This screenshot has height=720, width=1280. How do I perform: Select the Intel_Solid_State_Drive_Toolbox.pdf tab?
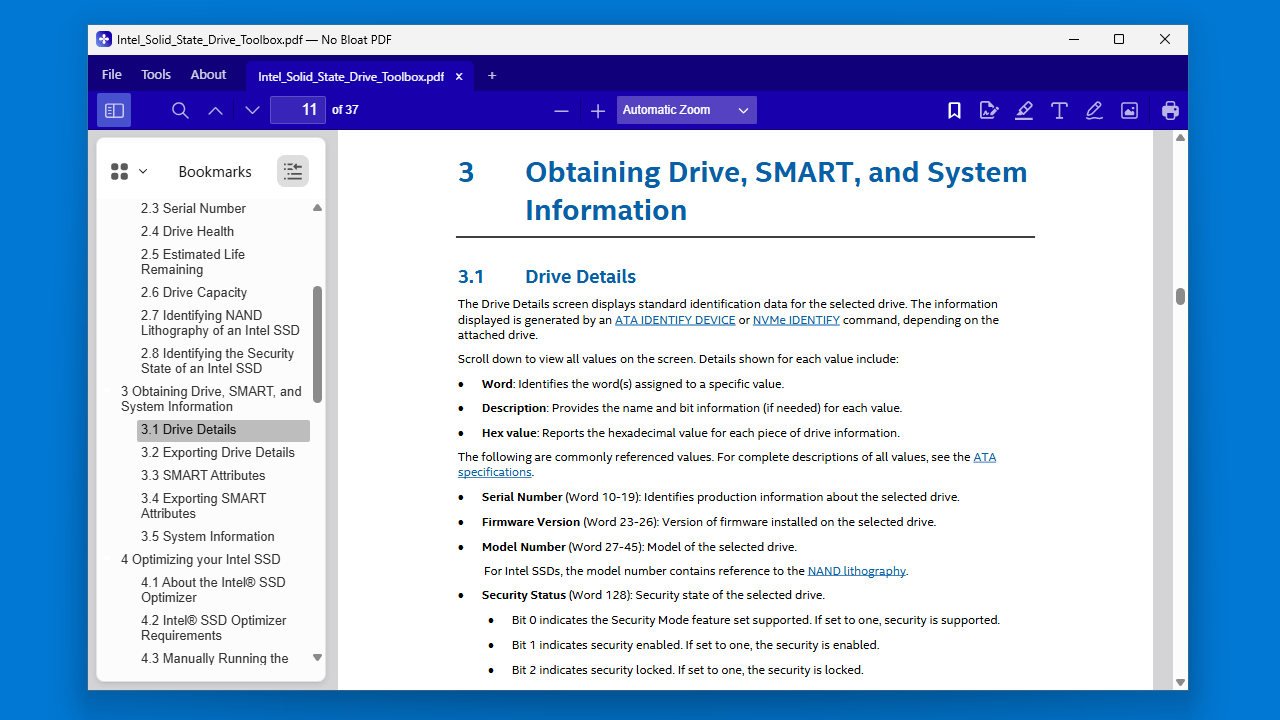click(x=351, y=76)
